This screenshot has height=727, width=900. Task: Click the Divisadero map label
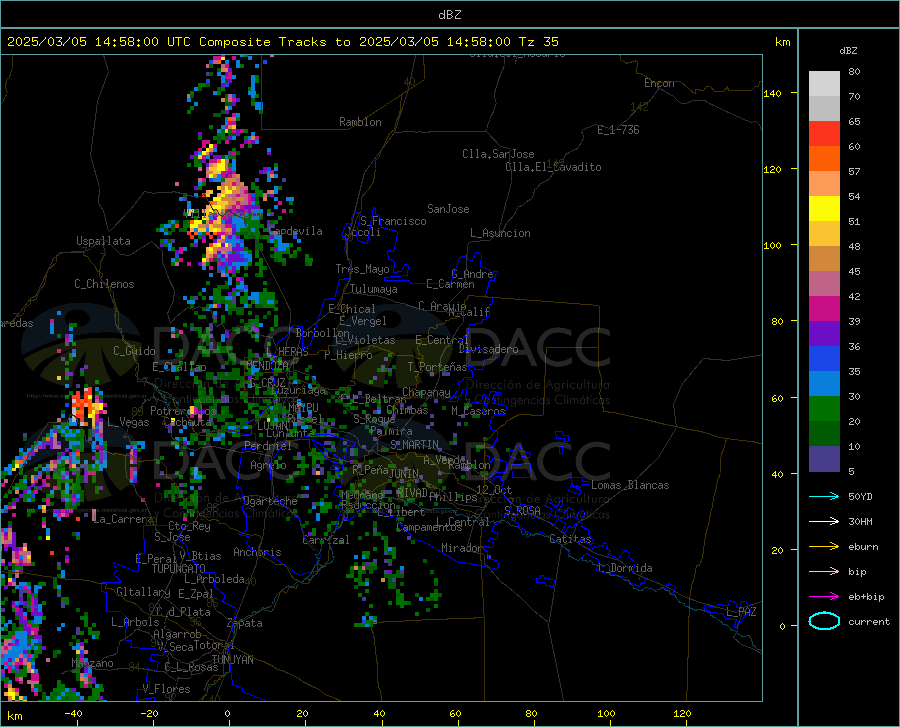pos(488,349)
